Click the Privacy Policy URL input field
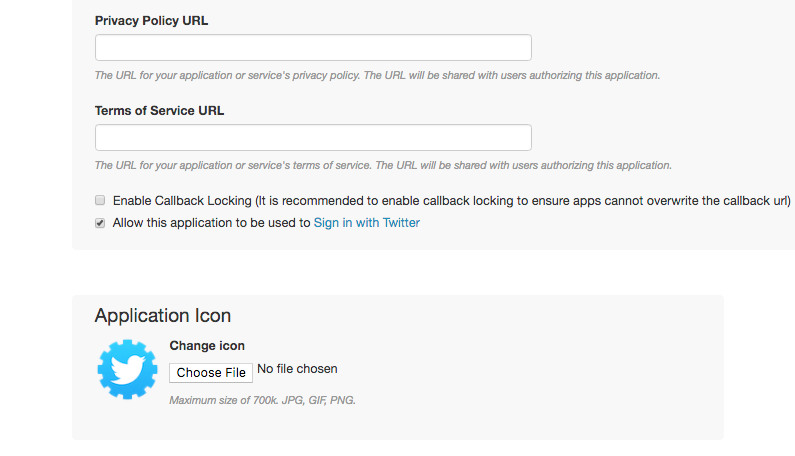Screen dimensions: 795x456 pos(313,48)
